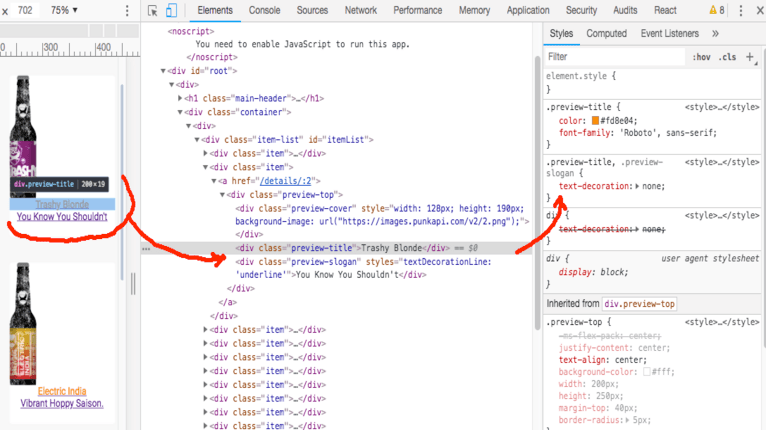Click the three-dot gutter on selected row
The width and height of the screenshot is (766, 430).
[148, 248]
